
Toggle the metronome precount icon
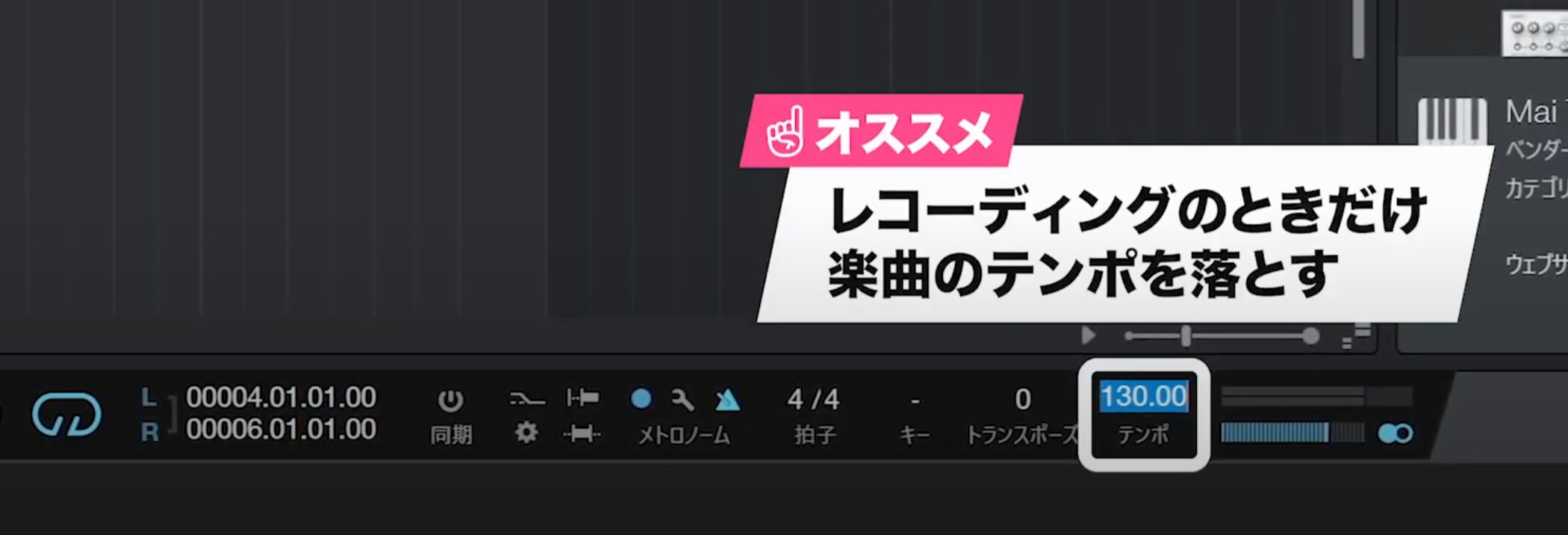click(727, 400)
